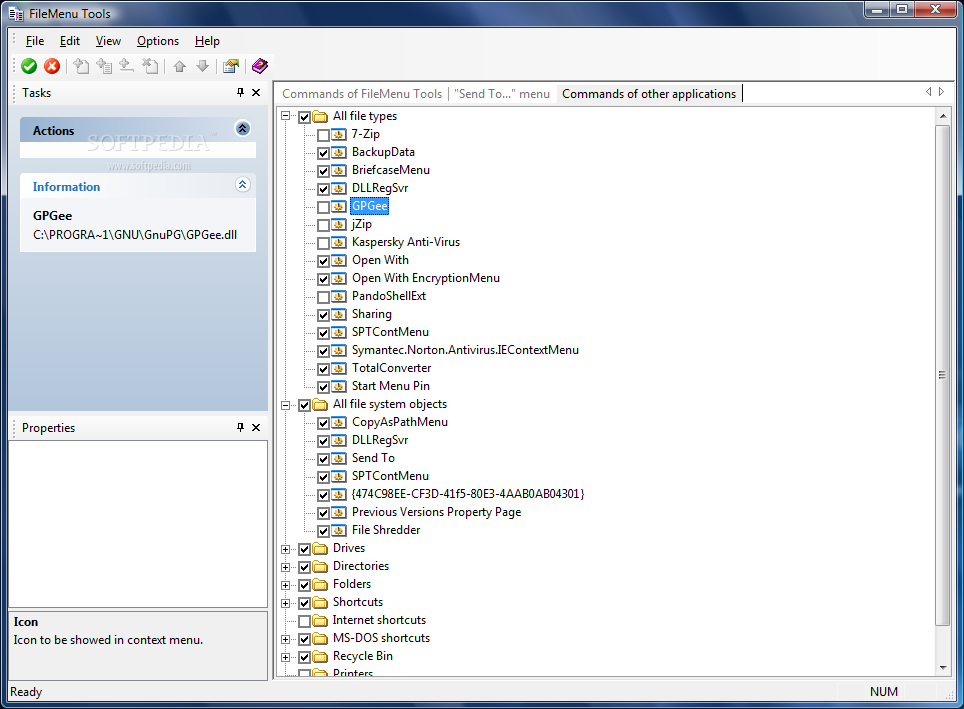The image size is (964, 709).
Task: Expand the Drives tree node
Action: click(x=285, y=549)
